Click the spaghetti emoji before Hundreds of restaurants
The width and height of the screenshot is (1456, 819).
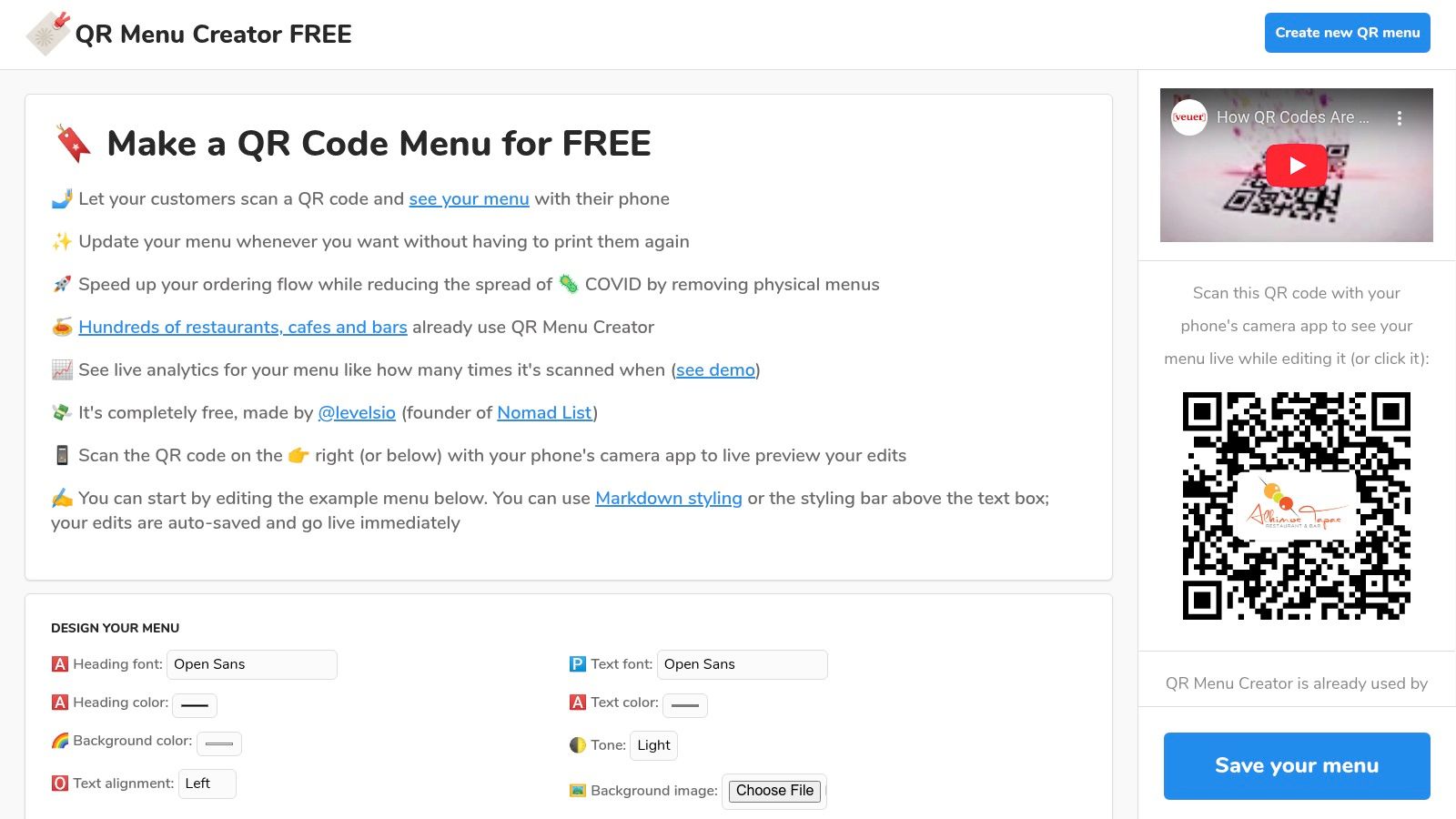[62, 327]
